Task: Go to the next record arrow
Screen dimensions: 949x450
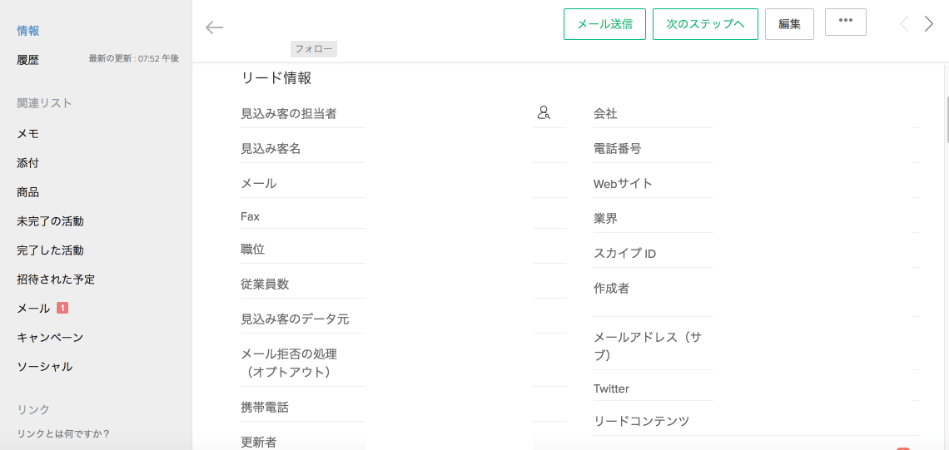Action: coord(928,24)
